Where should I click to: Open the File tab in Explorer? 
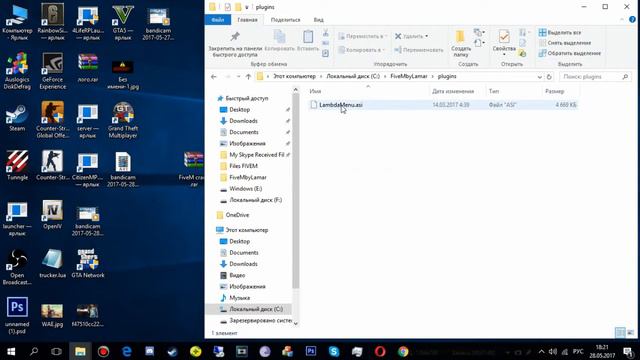pos(218,20)
